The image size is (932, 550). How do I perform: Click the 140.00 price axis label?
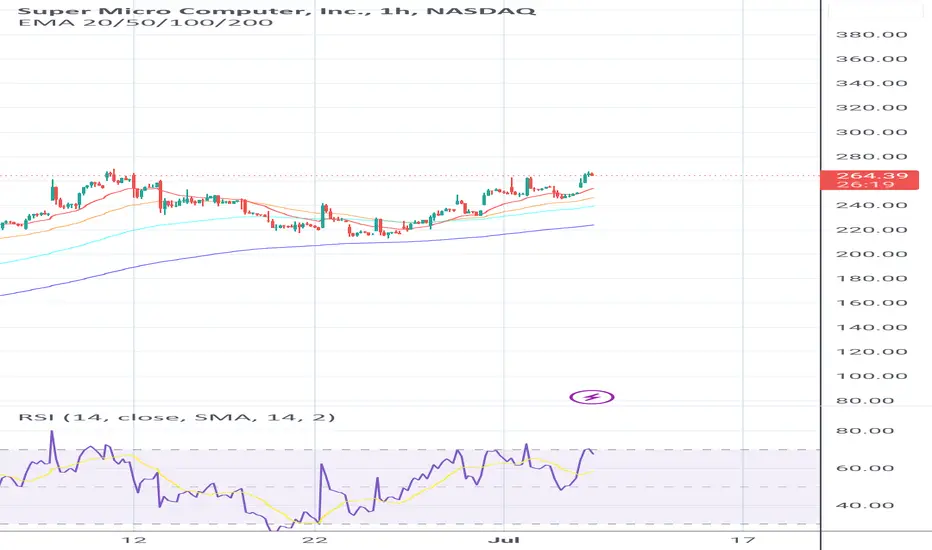871,327
